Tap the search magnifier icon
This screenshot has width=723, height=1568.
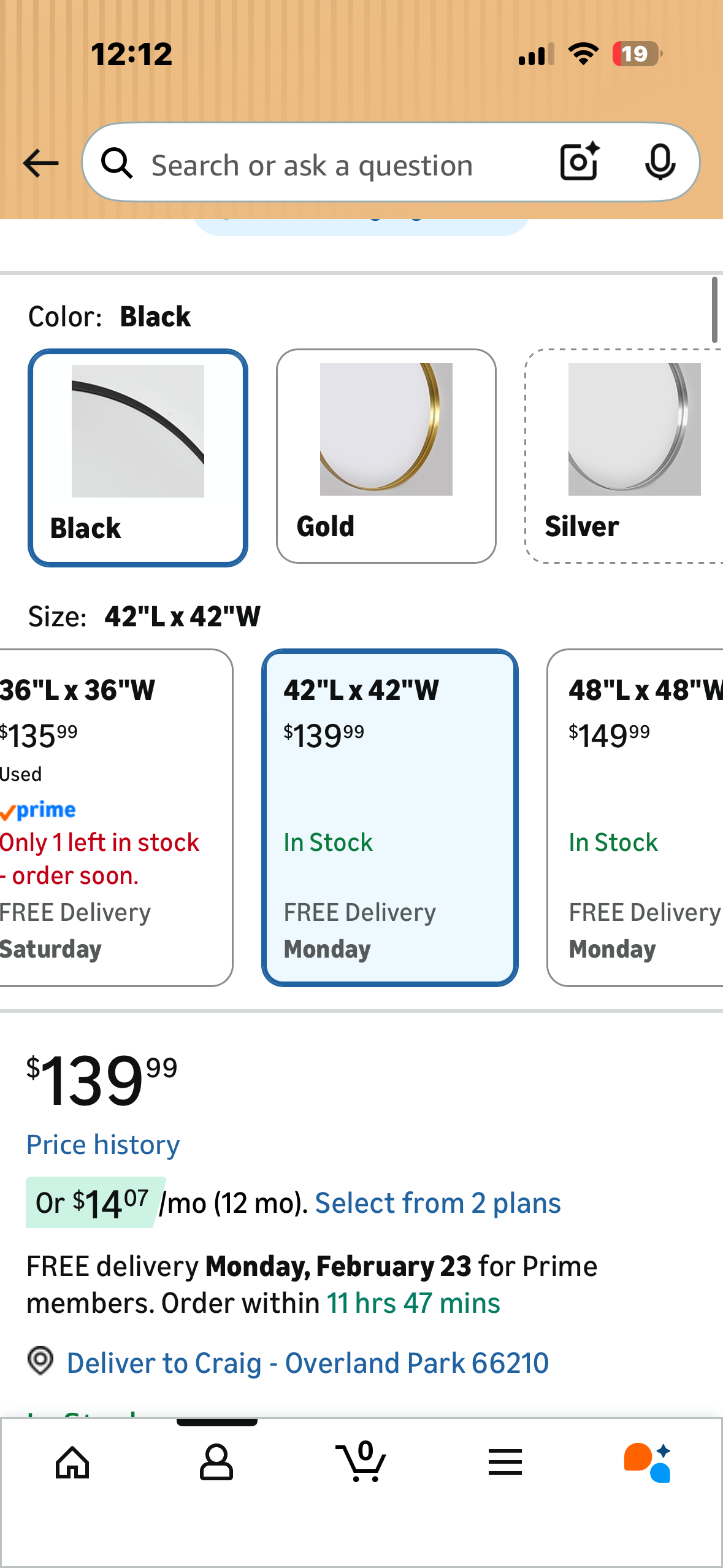click(117, 164)
